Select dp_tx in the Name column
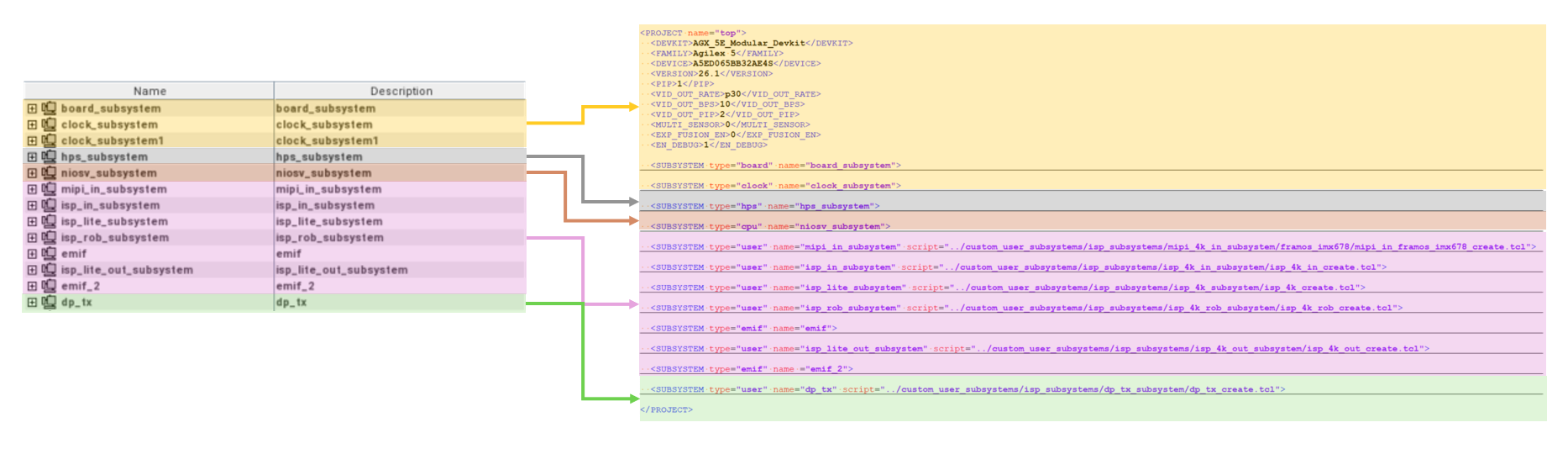The height and width of the screenshot is (454, 1568). click(76, 303)
